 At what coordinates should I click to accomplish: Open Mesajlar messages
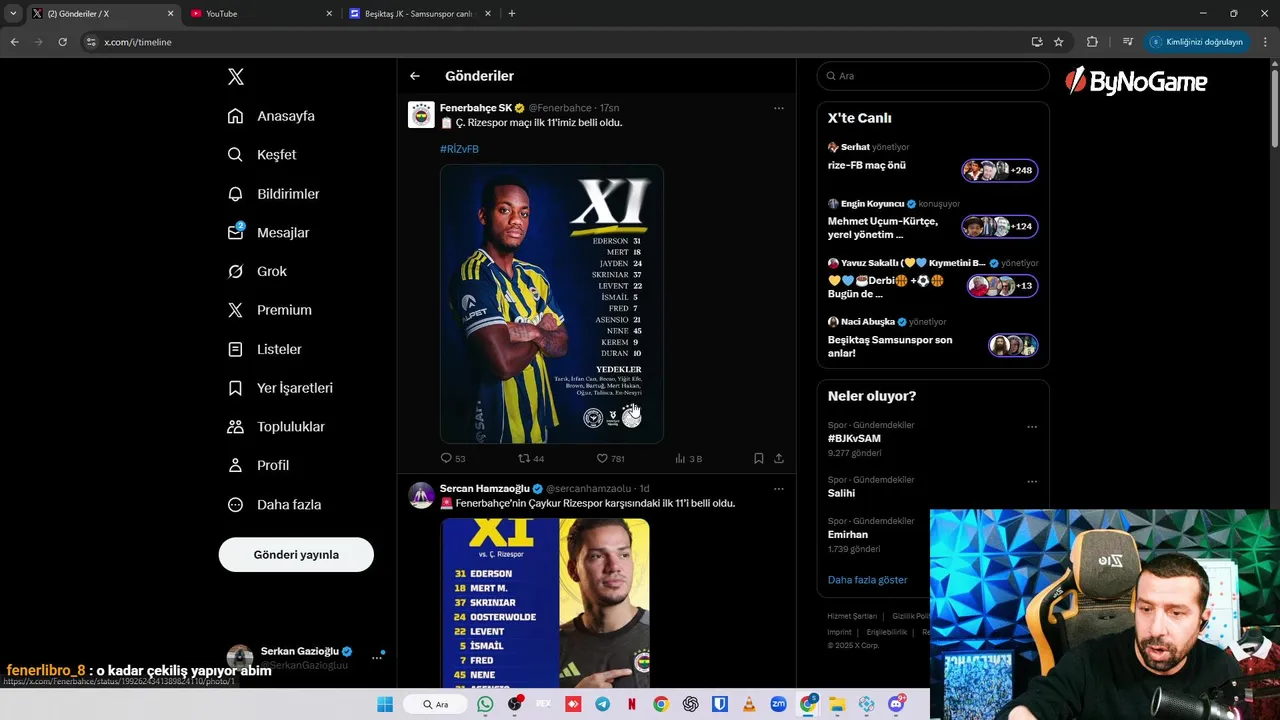click(x=269, y=233)
